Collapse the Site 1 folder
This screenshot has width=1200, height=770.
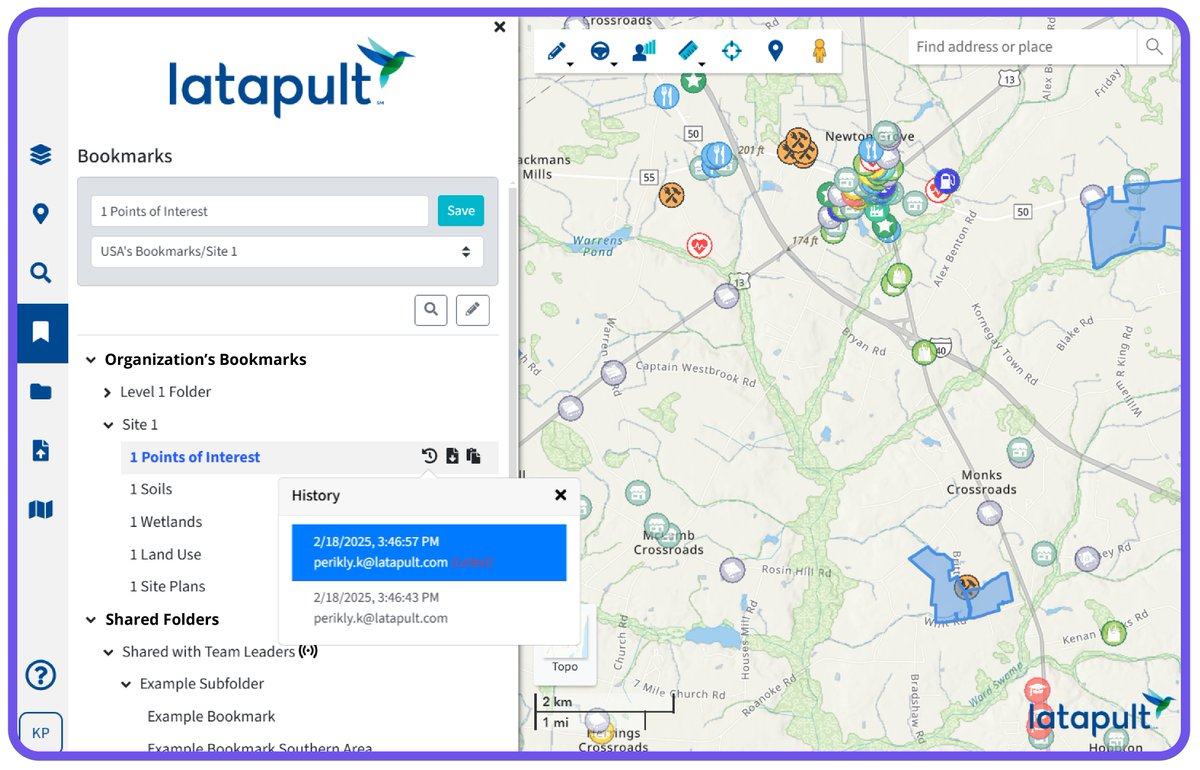[108, 425]
